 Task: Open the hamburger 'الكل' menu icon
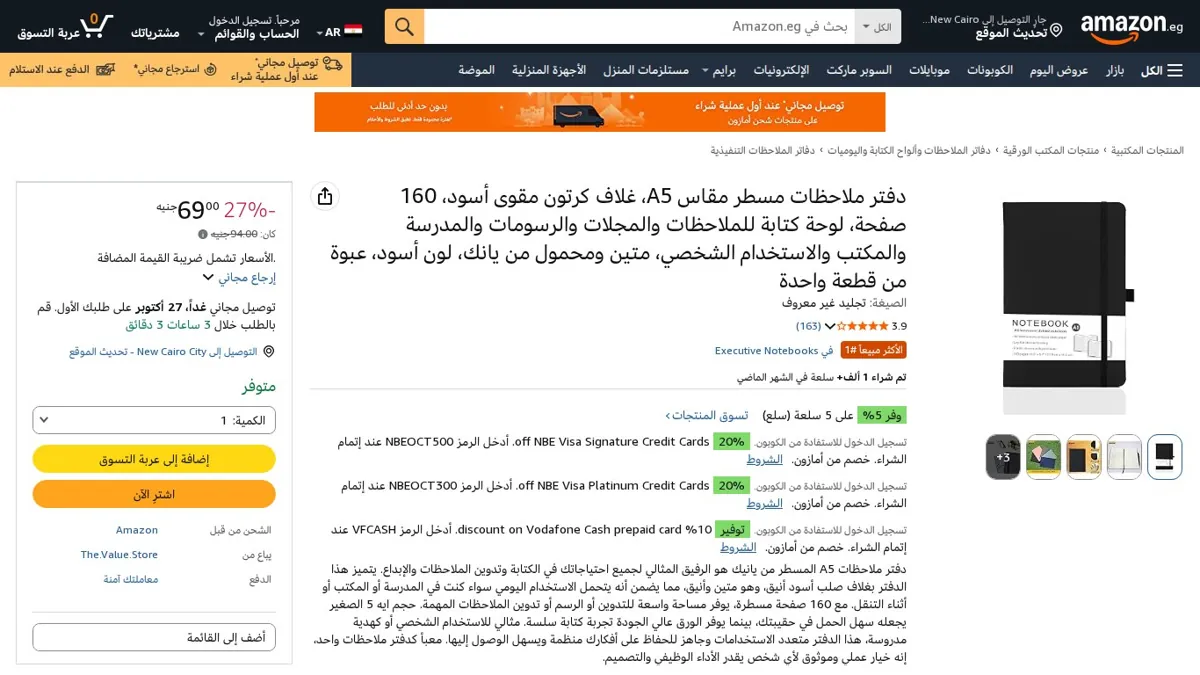[1175, 70]
